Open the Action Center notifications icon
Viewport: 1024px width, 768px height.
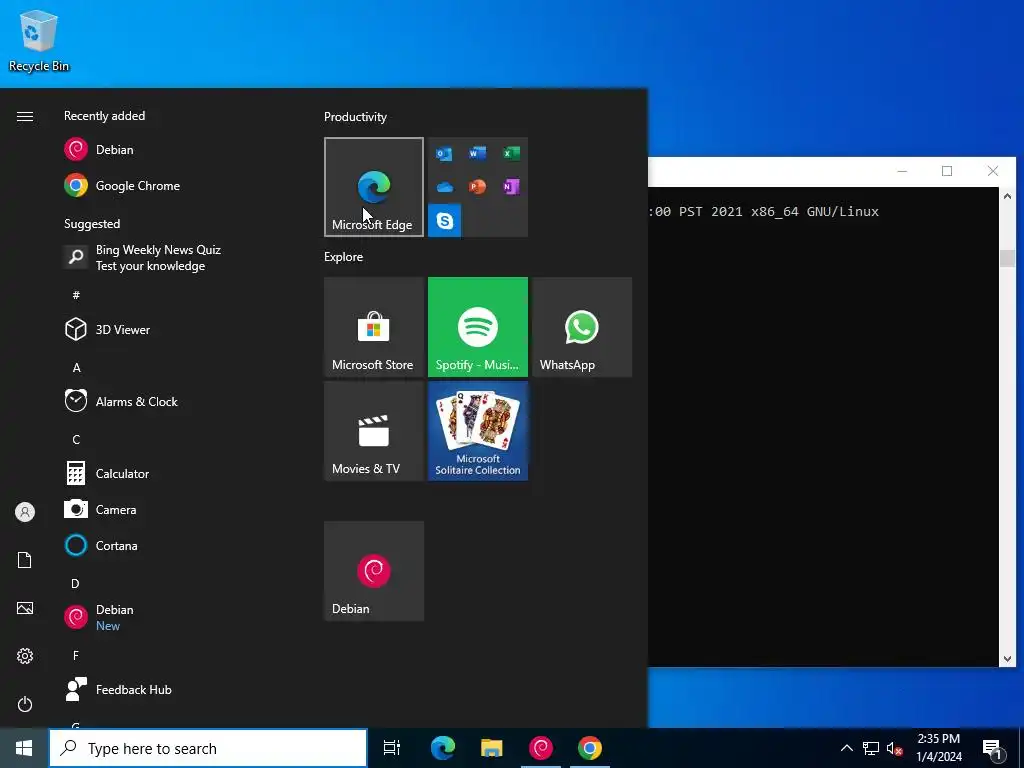pyautogui.click(x=993, y=748)
